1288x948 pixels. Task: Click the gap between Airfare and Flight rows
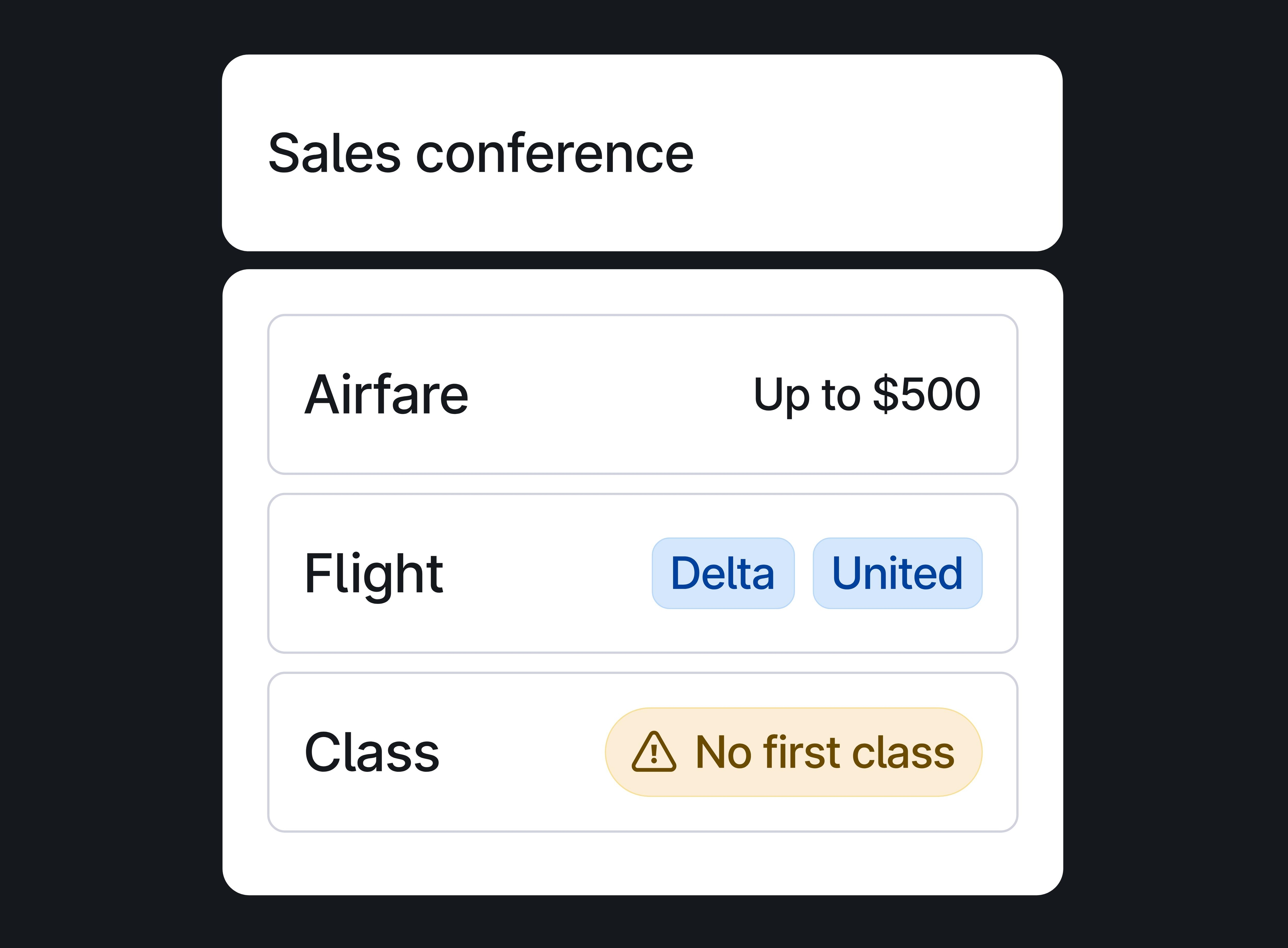(x=643, y=484)
